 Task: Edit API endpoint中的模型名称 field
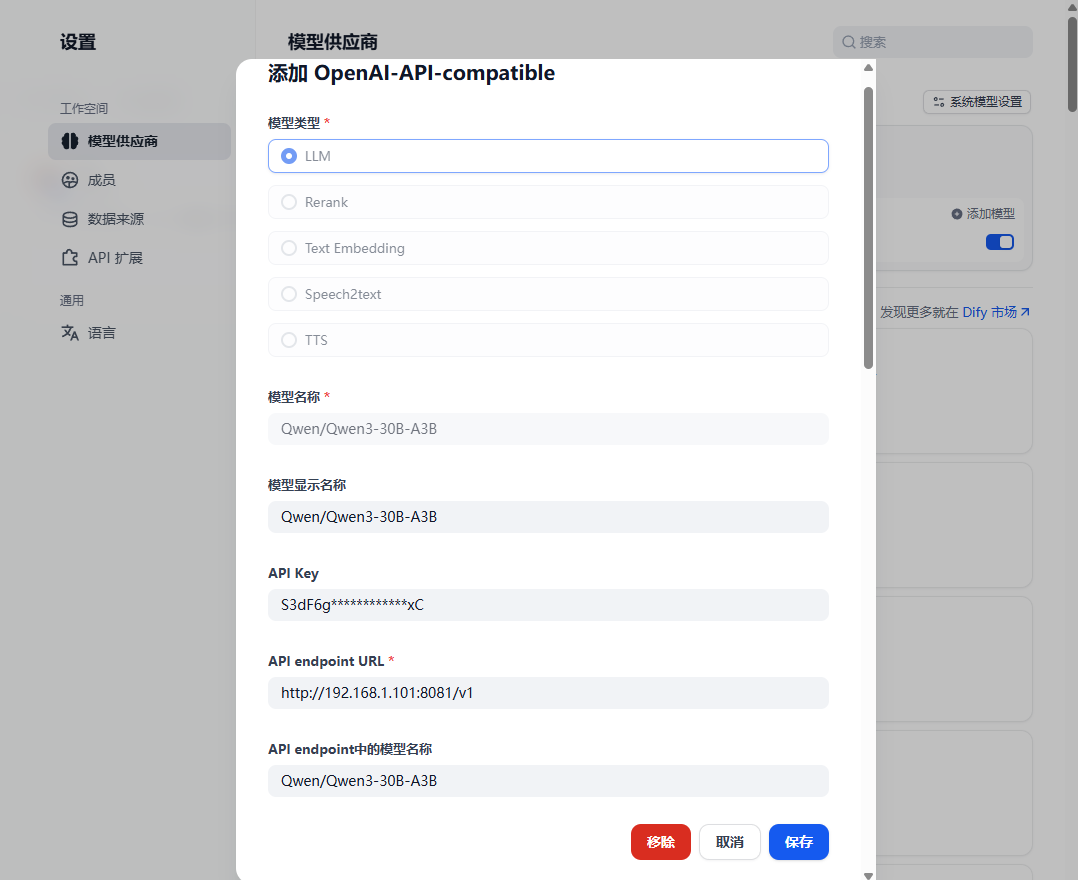(548, 781)
